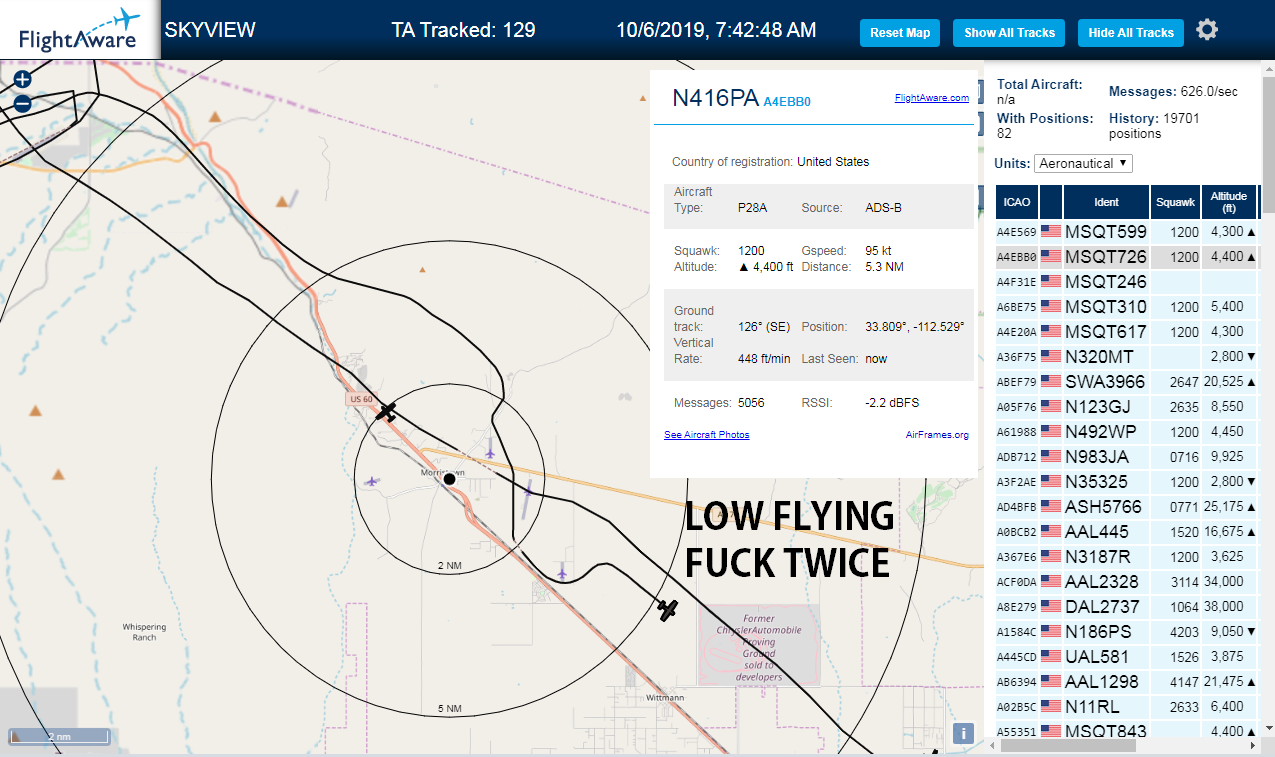Click the US flag icon in the AAL445 row

point(1050,531)
